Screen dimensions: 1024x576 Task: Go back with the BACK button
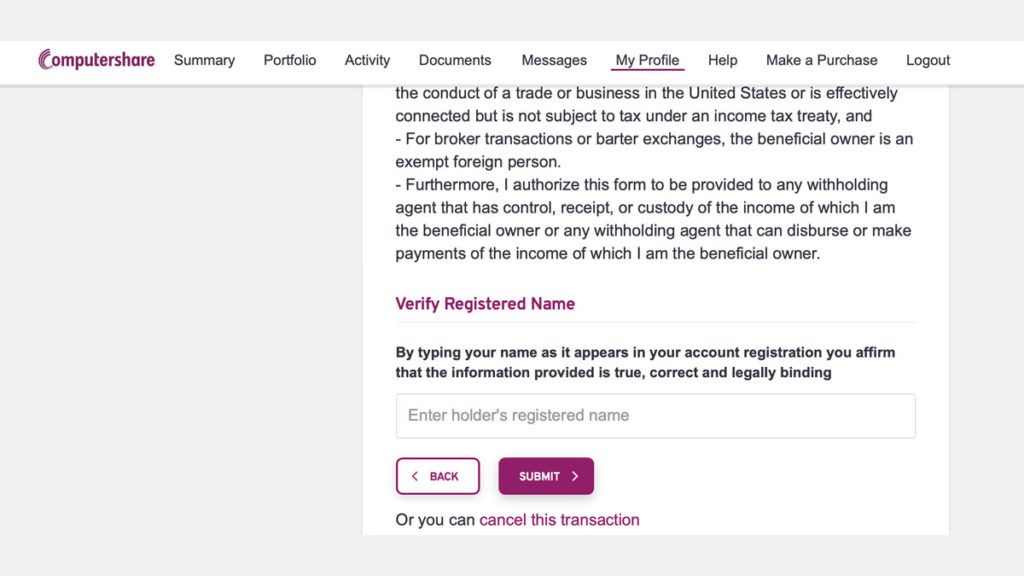438,476
